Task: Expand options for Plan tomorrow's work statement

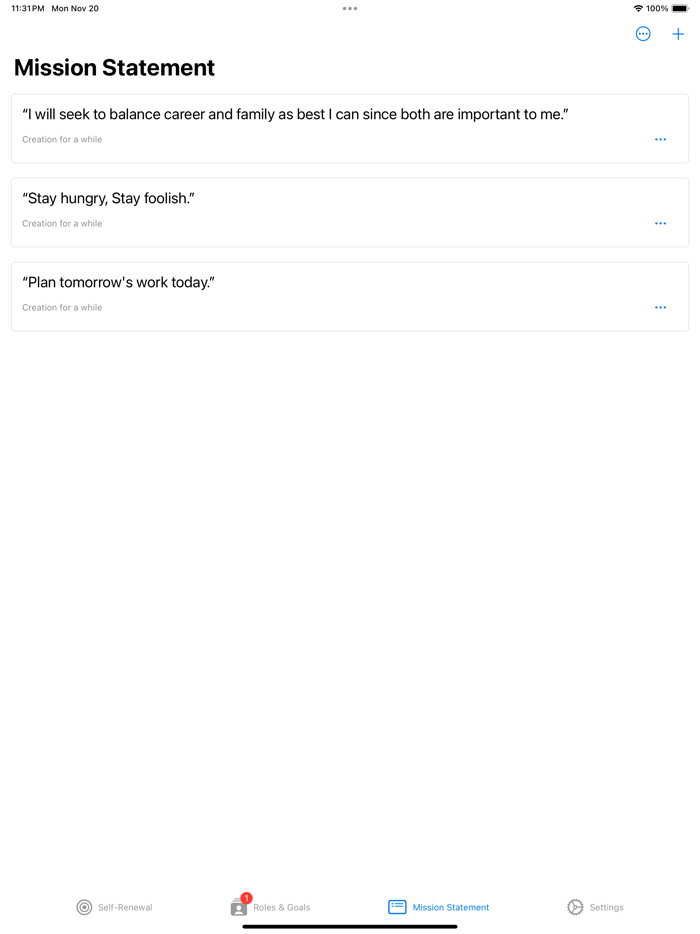Action: 660,307
